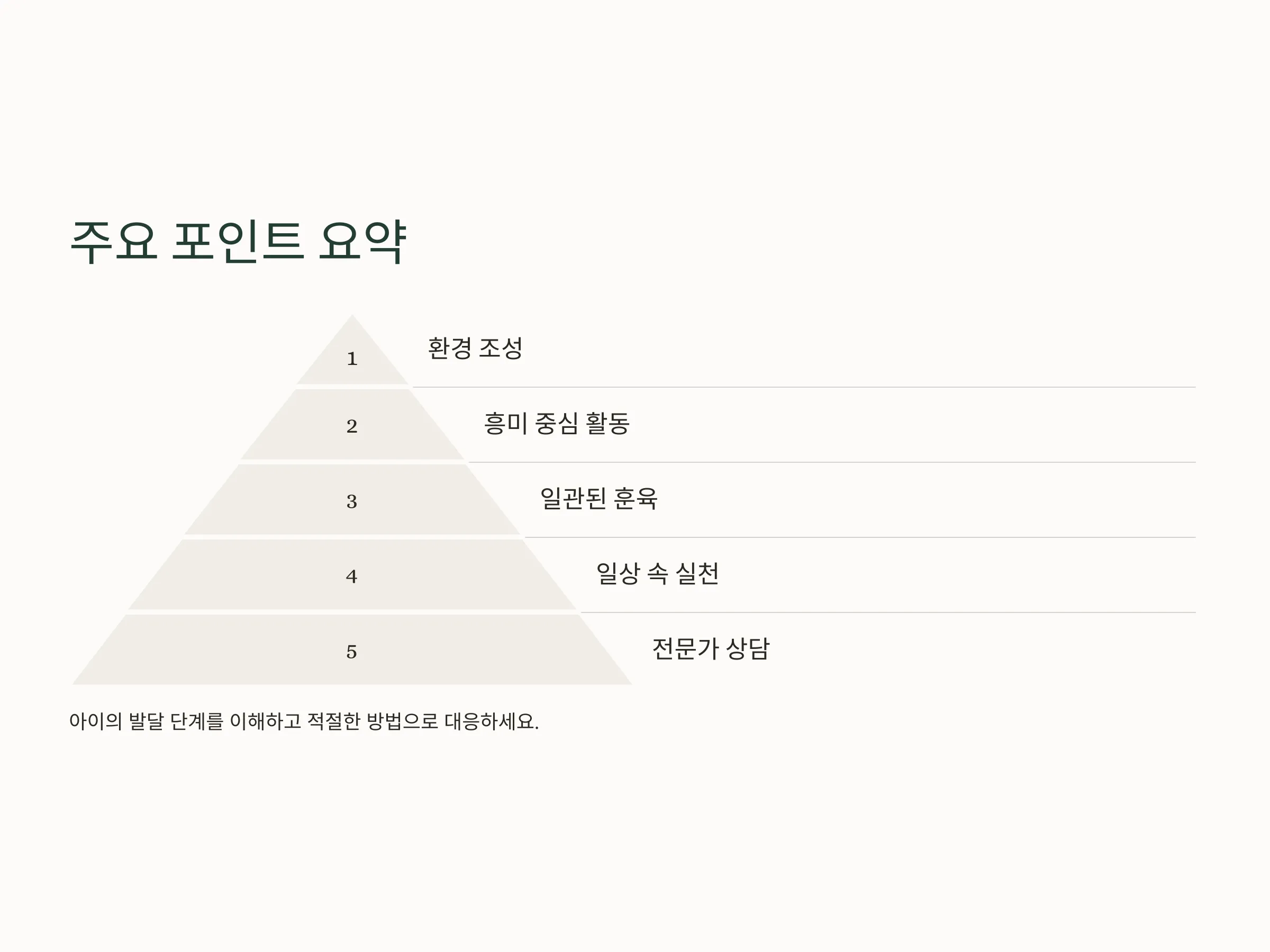Select the 흥미 중심 활동 label

[557, 424]
